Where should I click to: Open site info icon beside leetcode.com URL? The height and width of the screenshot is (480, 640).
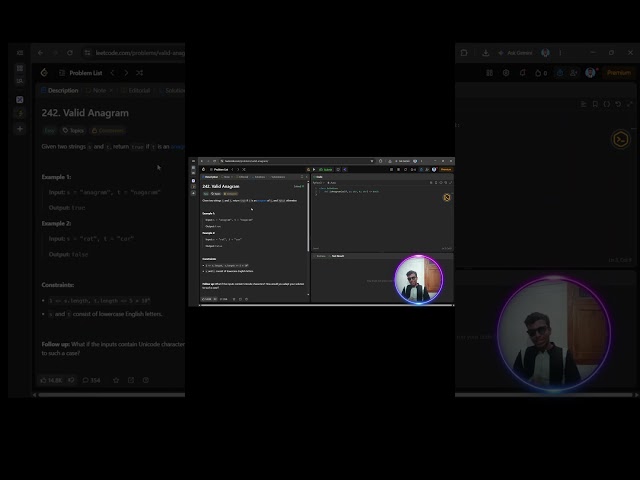point(87,53)
